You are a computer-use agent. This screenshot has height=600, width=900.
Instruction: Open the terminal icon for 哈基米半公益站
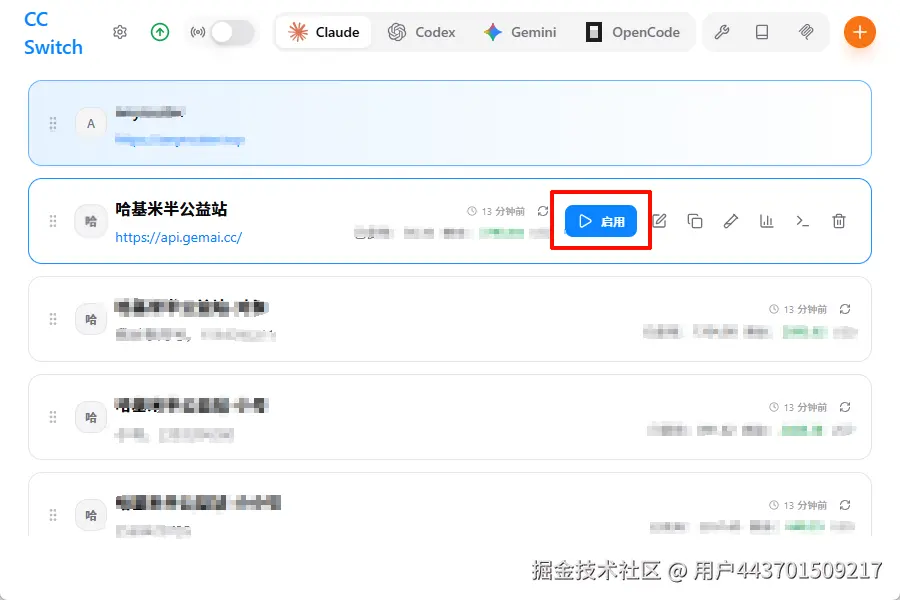[802, 221]
